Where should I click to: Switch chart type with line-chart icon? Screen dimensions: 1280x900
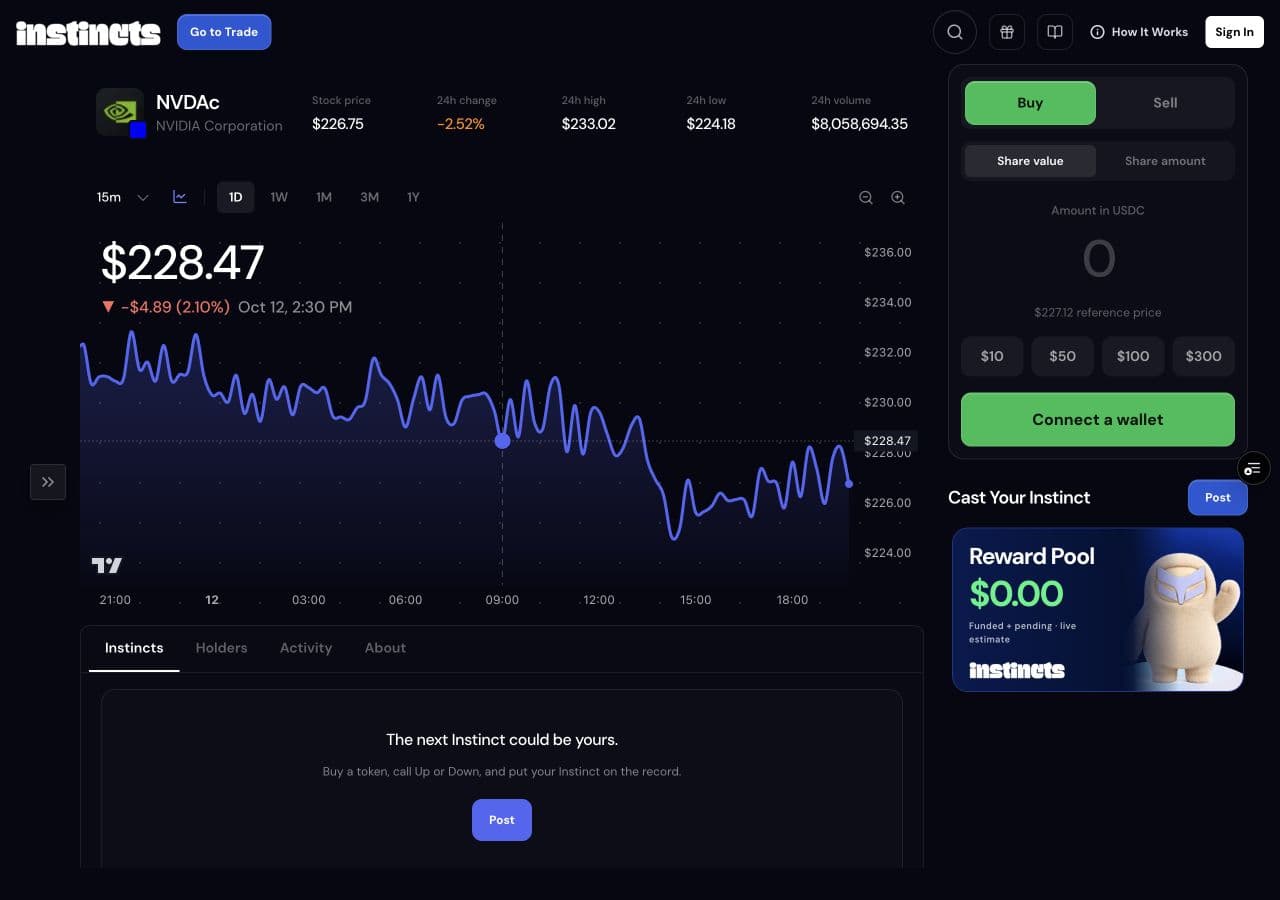(180, 197)
